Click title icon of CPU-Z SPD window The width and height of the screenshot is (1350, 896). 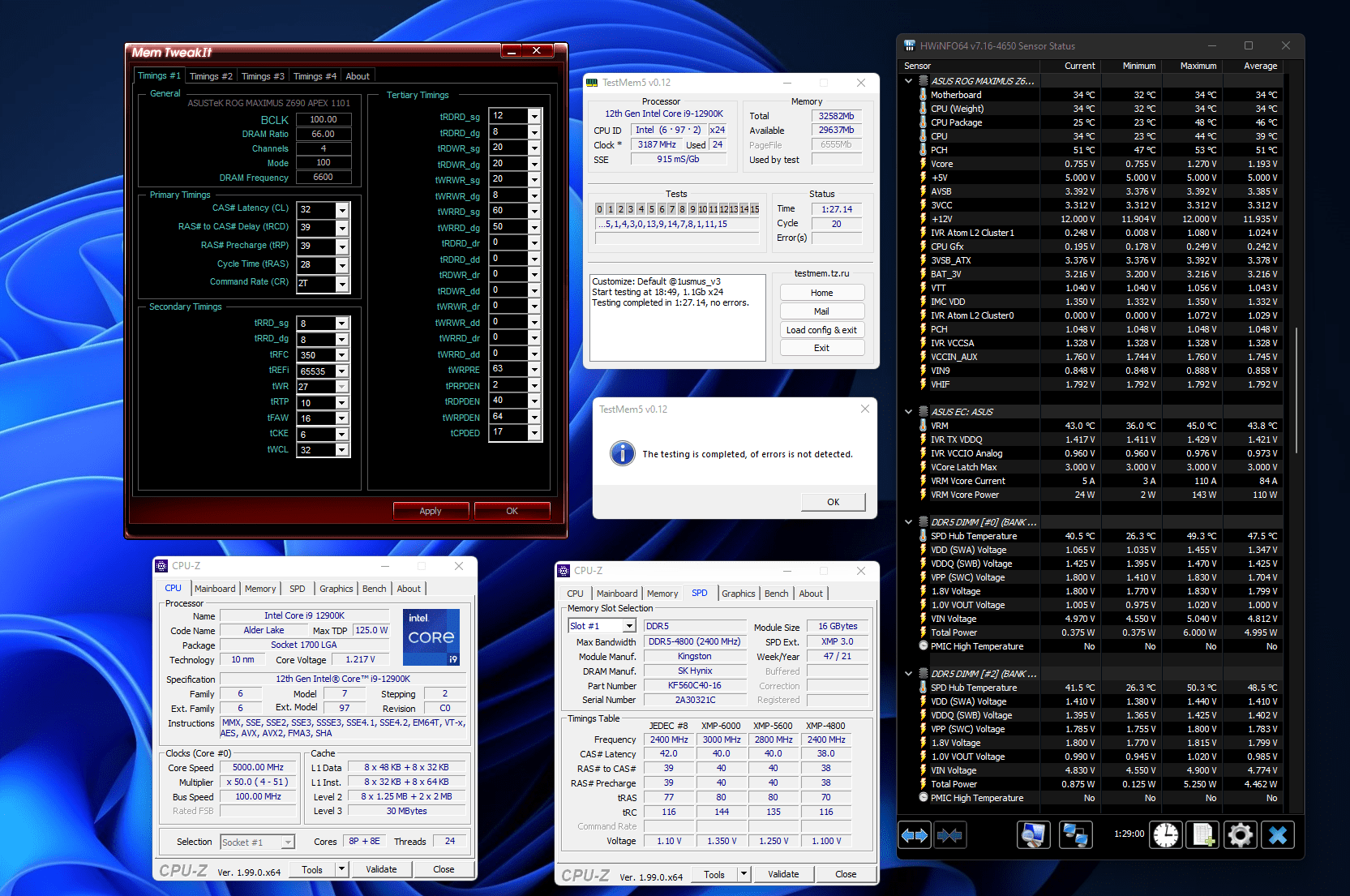pyautogui.click(x=564, y=571)
